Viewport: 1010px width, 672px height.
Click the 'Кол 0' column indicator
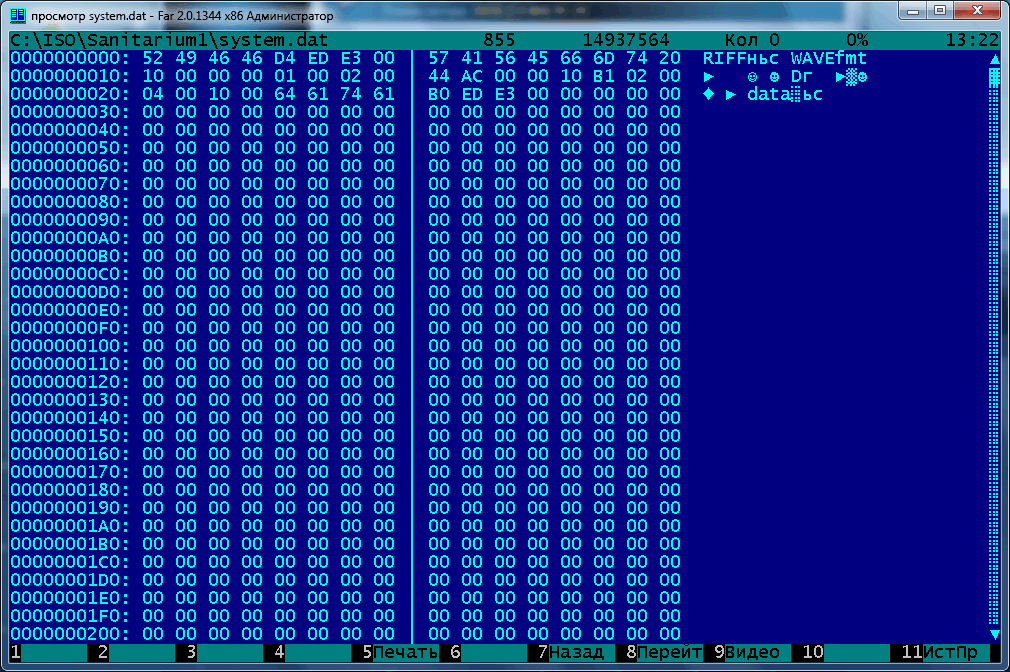752,40
